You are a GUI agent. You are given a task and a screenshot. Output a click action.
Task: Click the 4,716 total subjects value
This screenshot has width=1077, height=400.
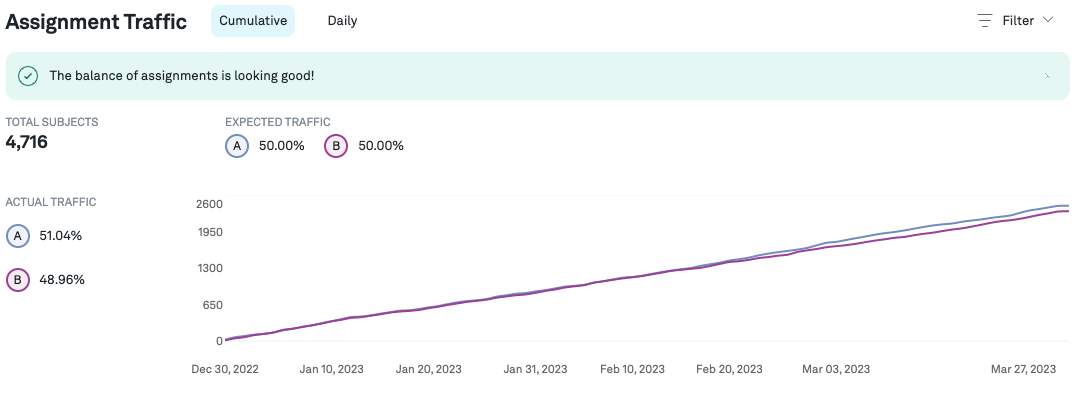point(27,142)
